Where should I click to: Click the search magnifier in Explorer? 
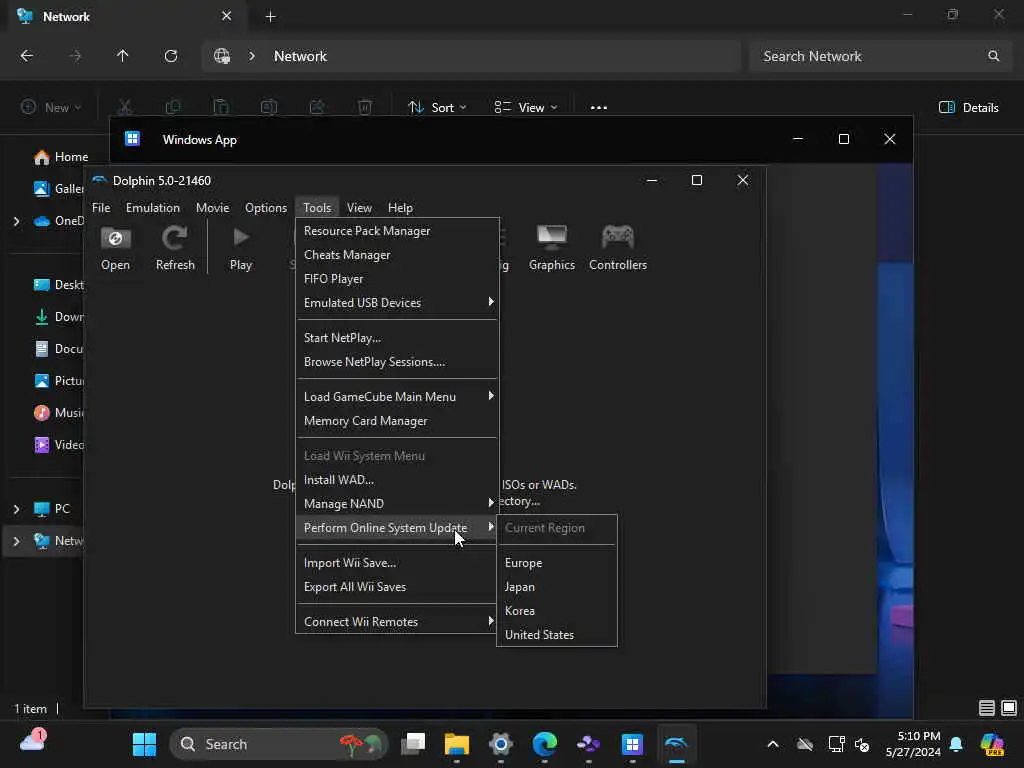993,56
